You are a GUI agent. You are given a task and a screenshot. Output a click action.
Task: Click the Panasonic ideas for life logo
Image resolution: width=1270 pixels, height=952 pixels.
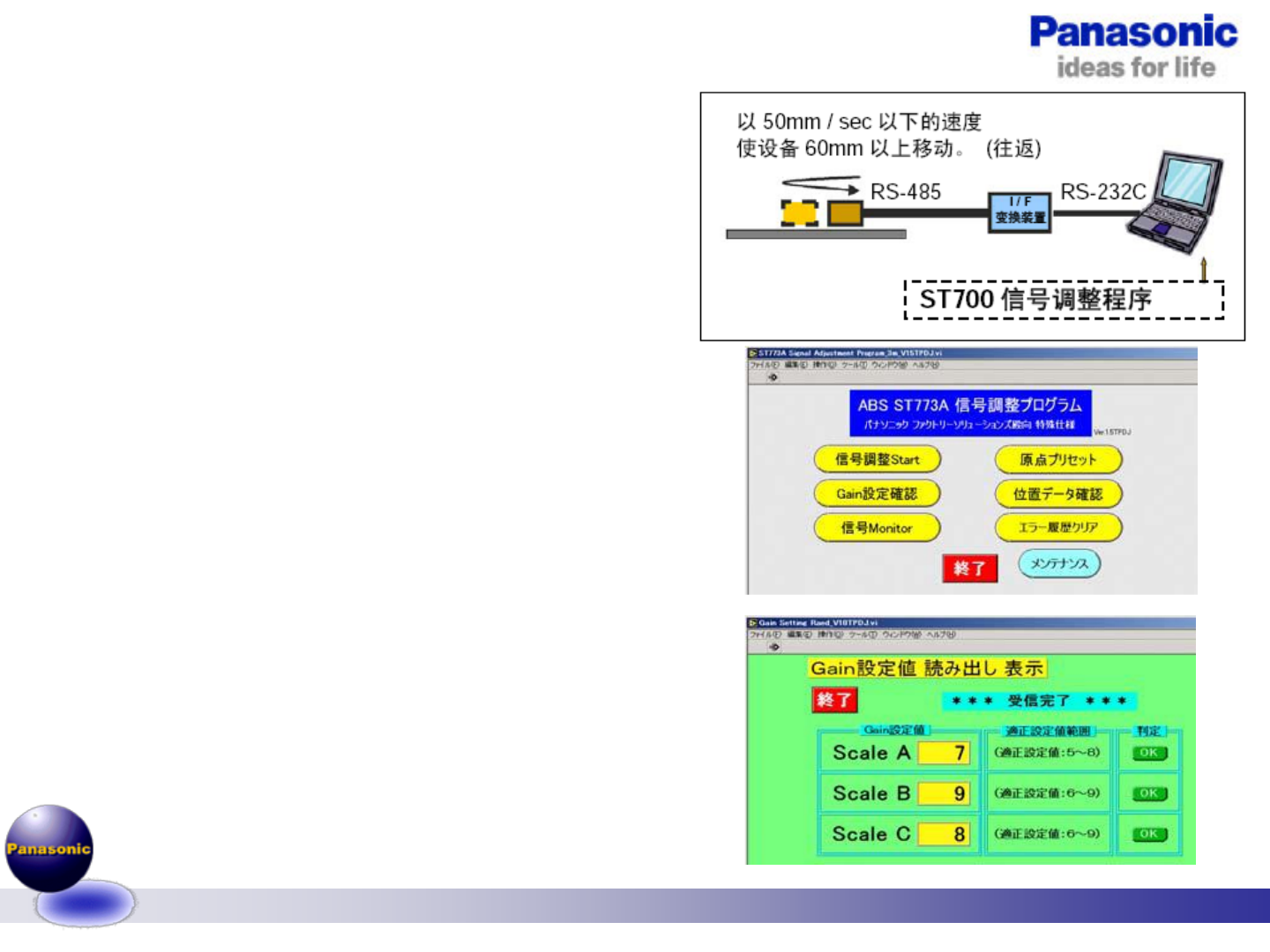tap(1134, 48)
